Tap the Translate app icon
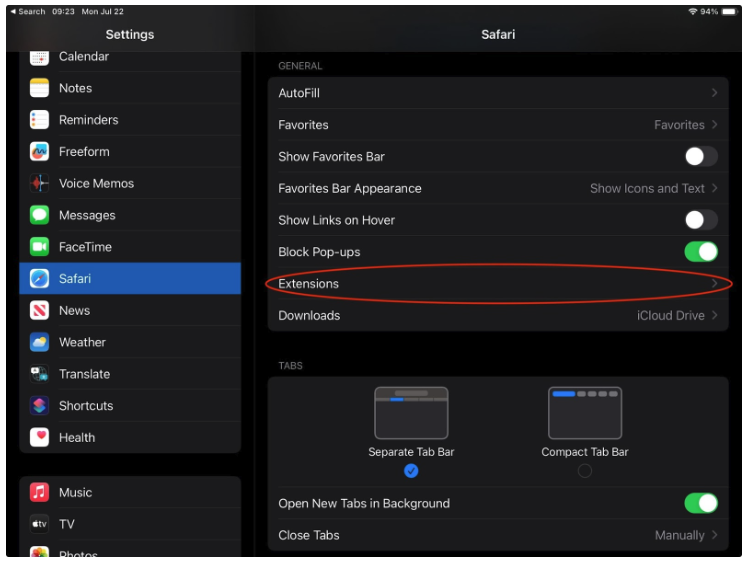This screenshot has height=565, width=747. 39,374
